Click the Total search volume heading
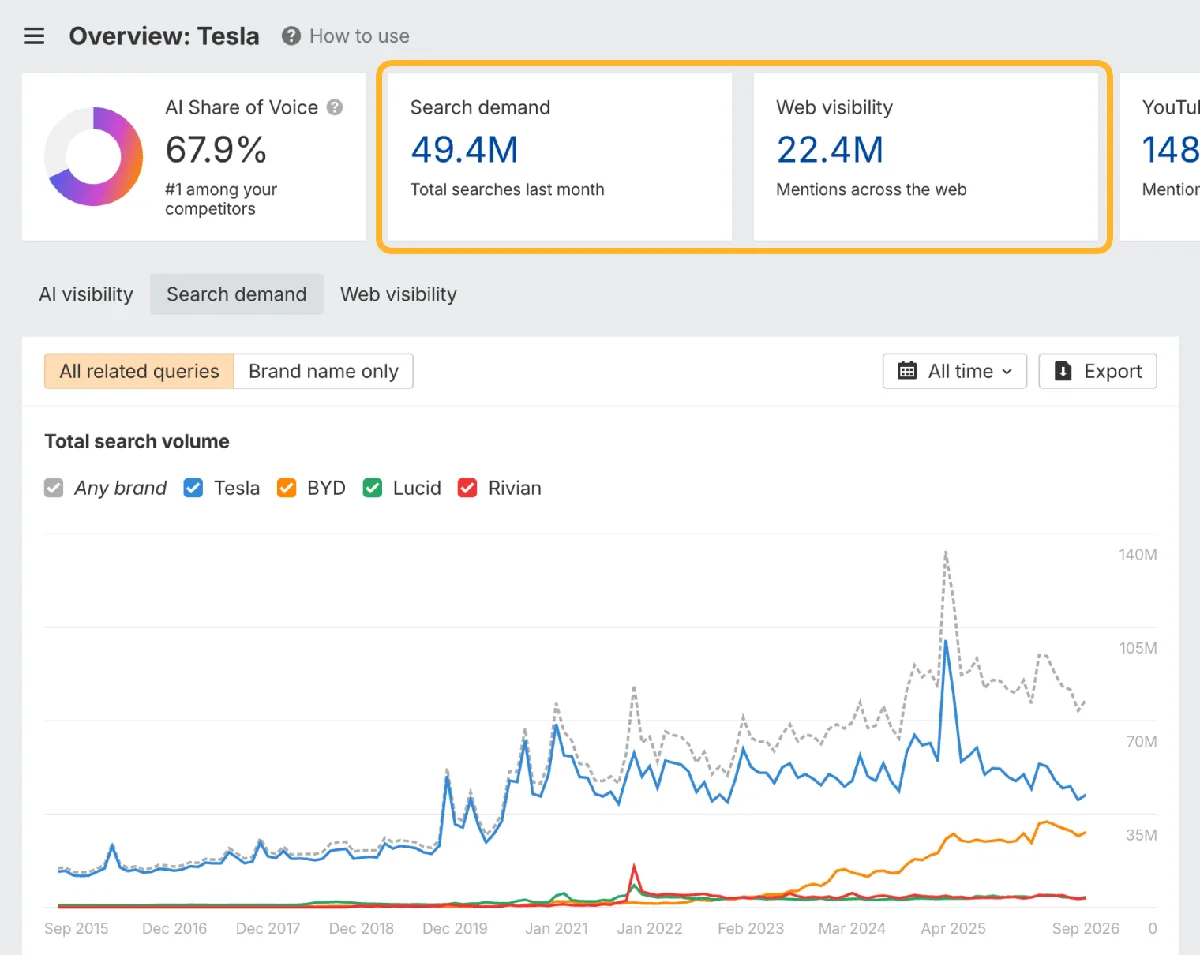 coord(137,441)
